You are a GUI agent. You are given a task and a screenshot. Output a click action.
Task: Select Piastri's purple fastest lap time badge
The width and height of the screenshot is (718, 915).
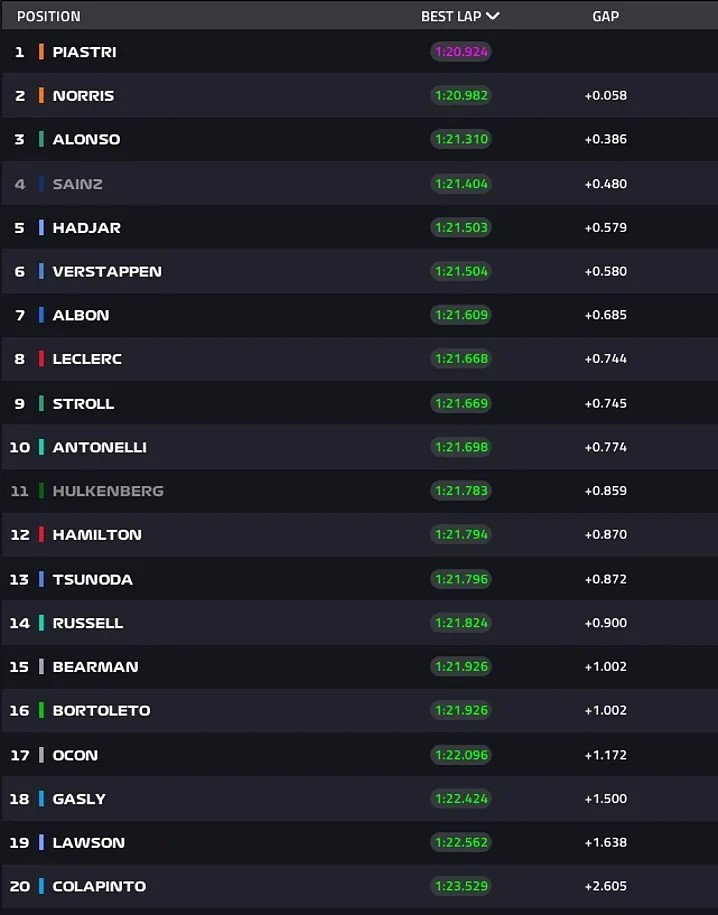[461, 52]
